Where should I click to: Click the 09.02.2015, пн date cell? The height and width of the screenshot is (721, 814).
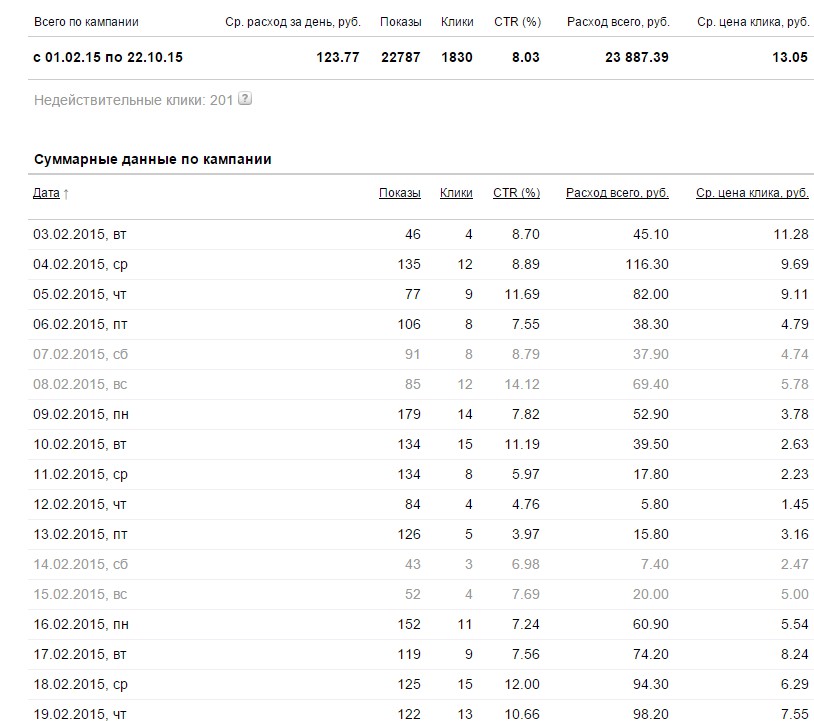pyautogui.click(x=81, y=416)
